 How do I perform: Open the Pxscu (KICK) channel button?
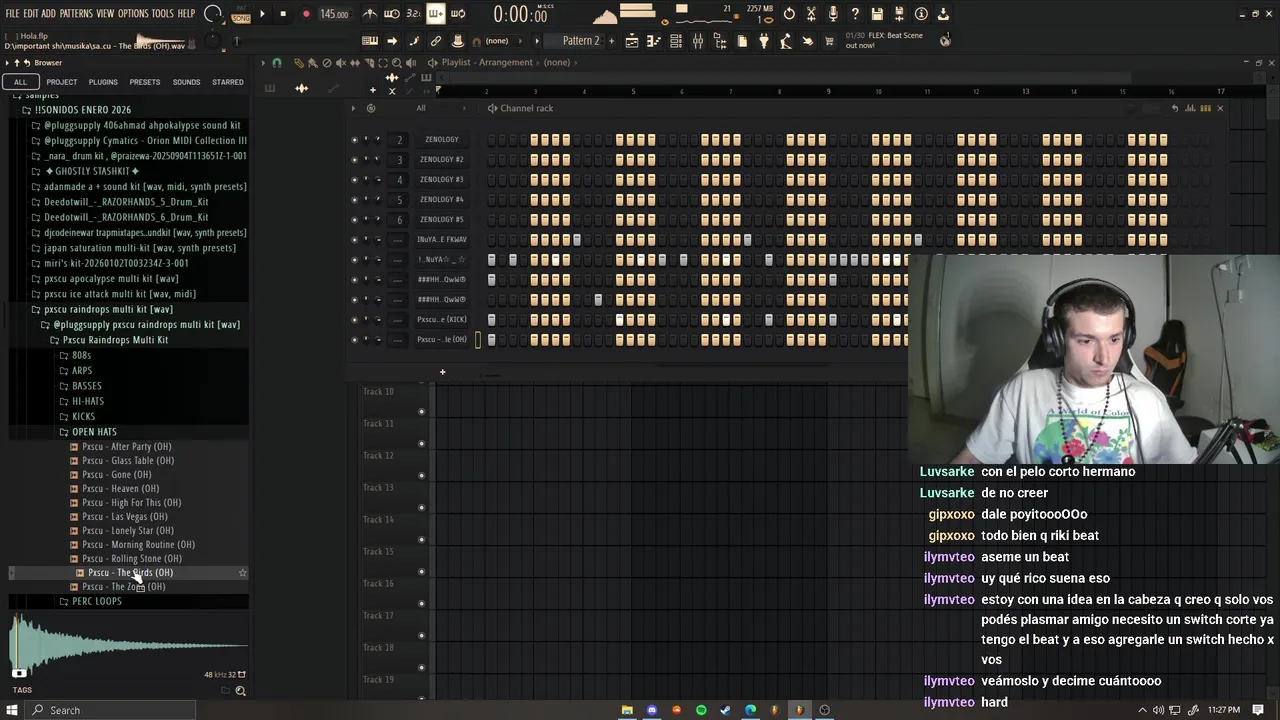tap(442, 320)
